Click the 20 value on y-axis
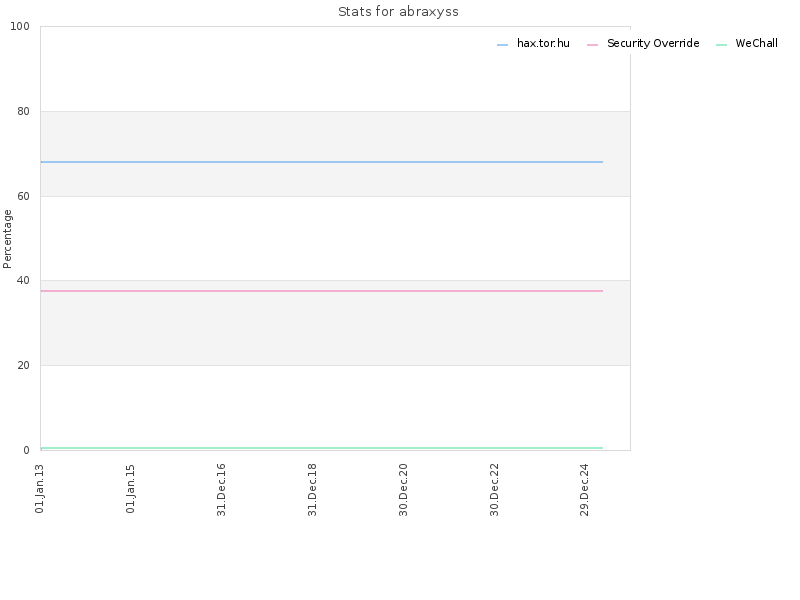 coord(23,365)
